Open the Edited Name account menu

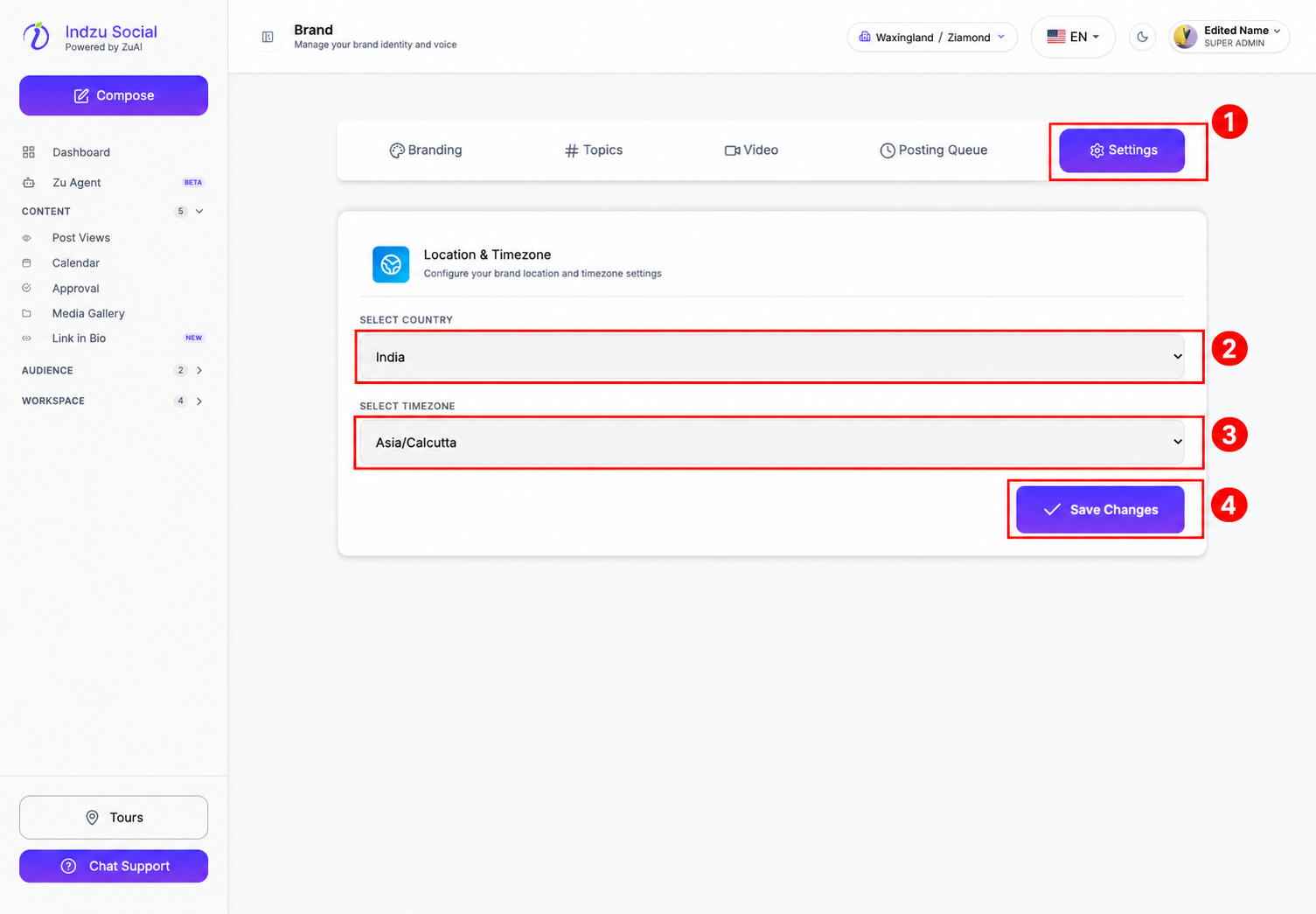click(1229, 37)
